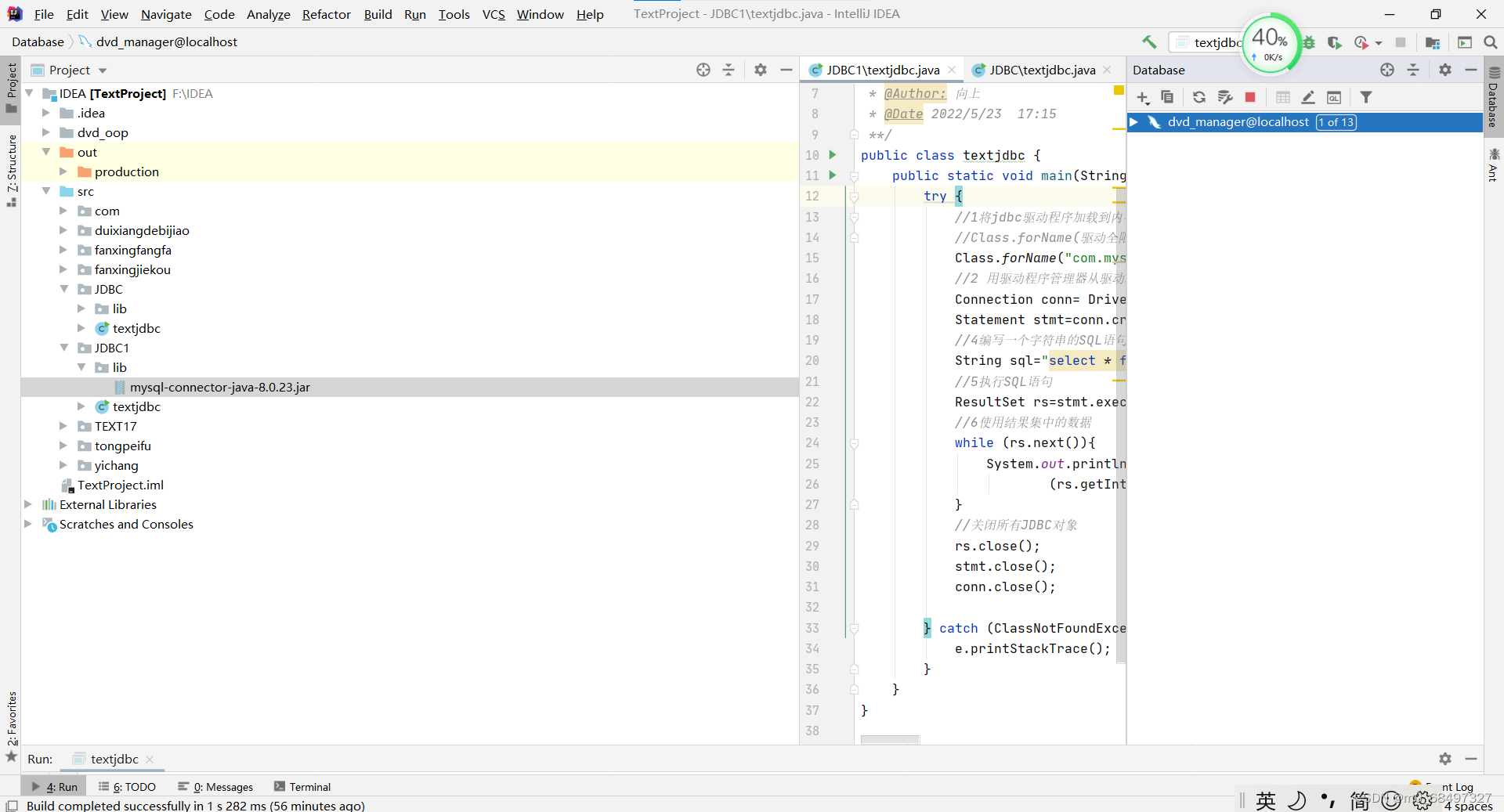
Task: Click the Run Anything icon
Action: pyautogui.click(x=1465, y=42)
